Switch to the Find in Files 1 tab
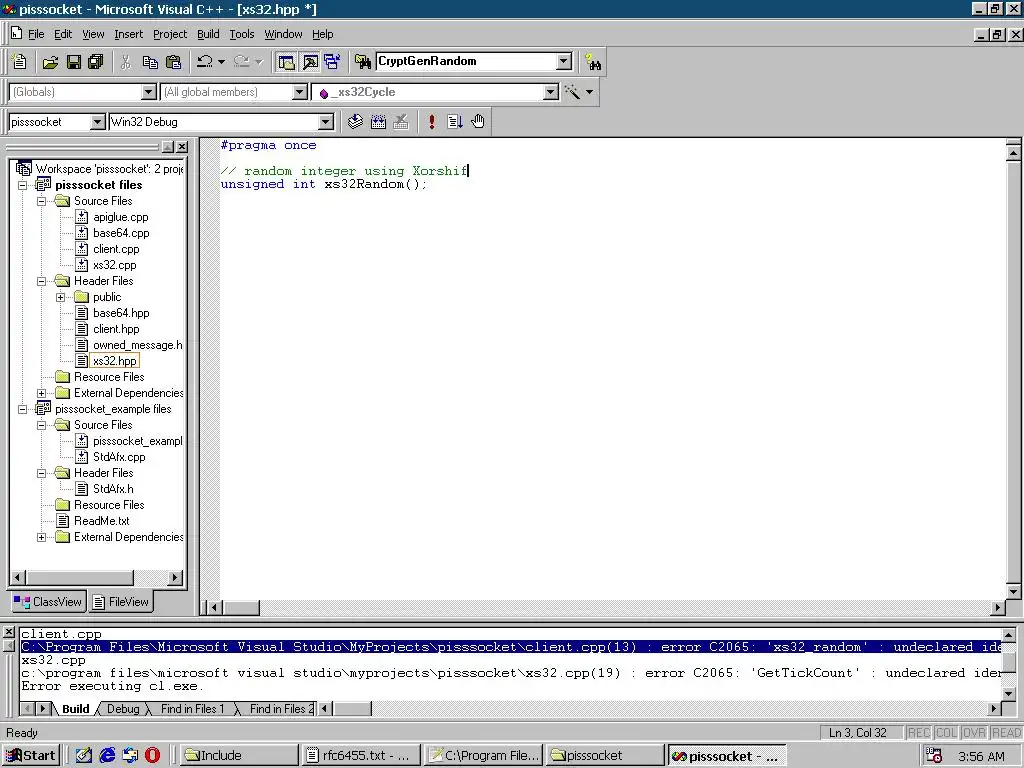 (x=192, y=709)
